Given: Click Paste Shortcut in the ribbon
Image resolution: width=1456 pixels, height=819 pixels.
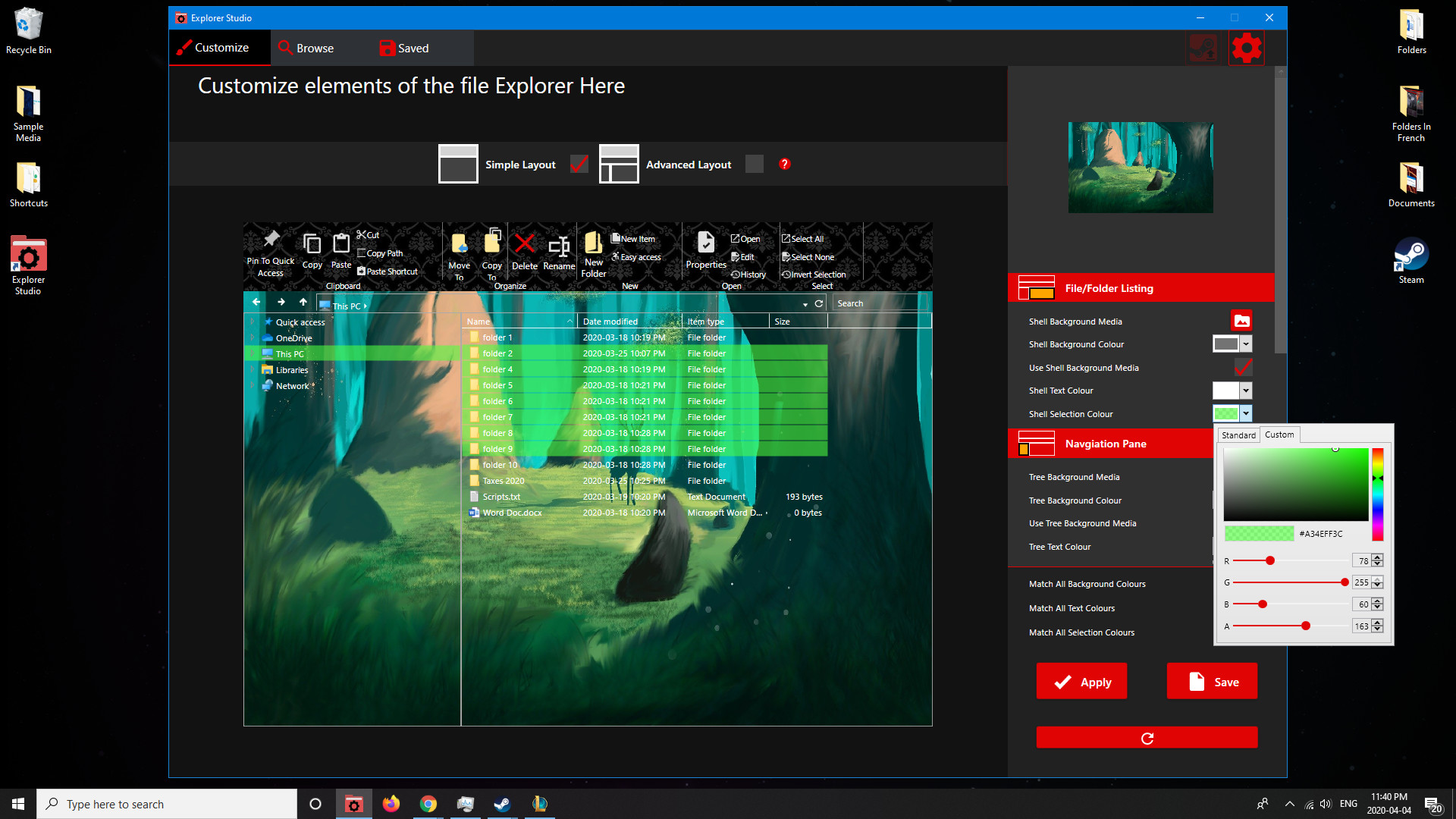Looking at the screenshot, I should click(388, 271).
